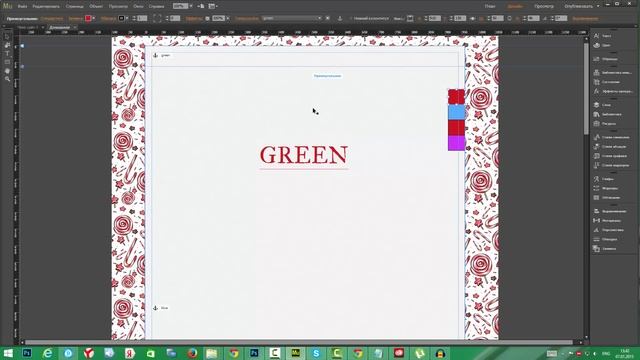Click the orange Align link in control bar
This screenshot has width=640, height=360.
585,18
